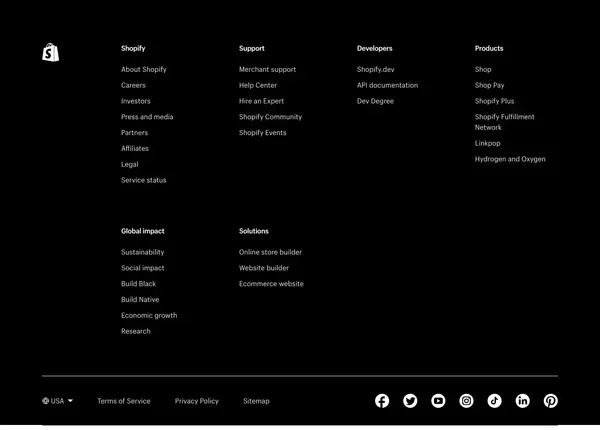This screenshot has height=430, width=600.
Task: Open Shopify Events link
Action: tap(262, 133)
